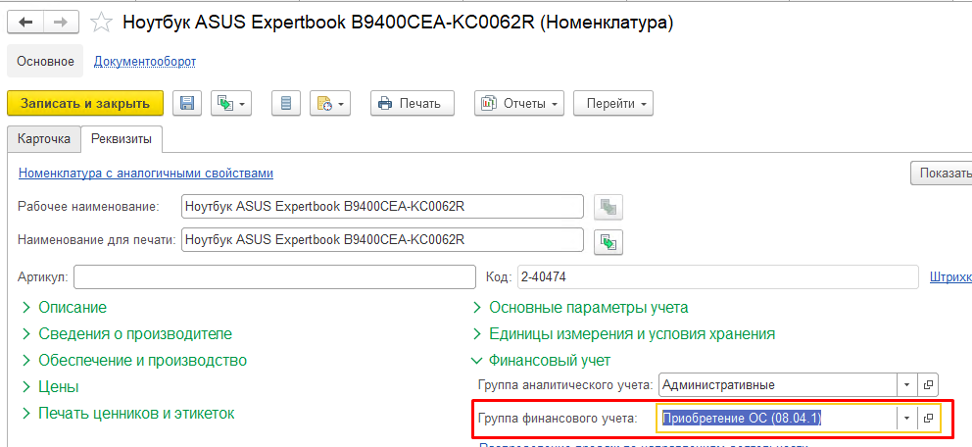972x447 pixels.
Task: Open the Административные item via open icon
Action: pyautogui.click(x=928, y=385)
